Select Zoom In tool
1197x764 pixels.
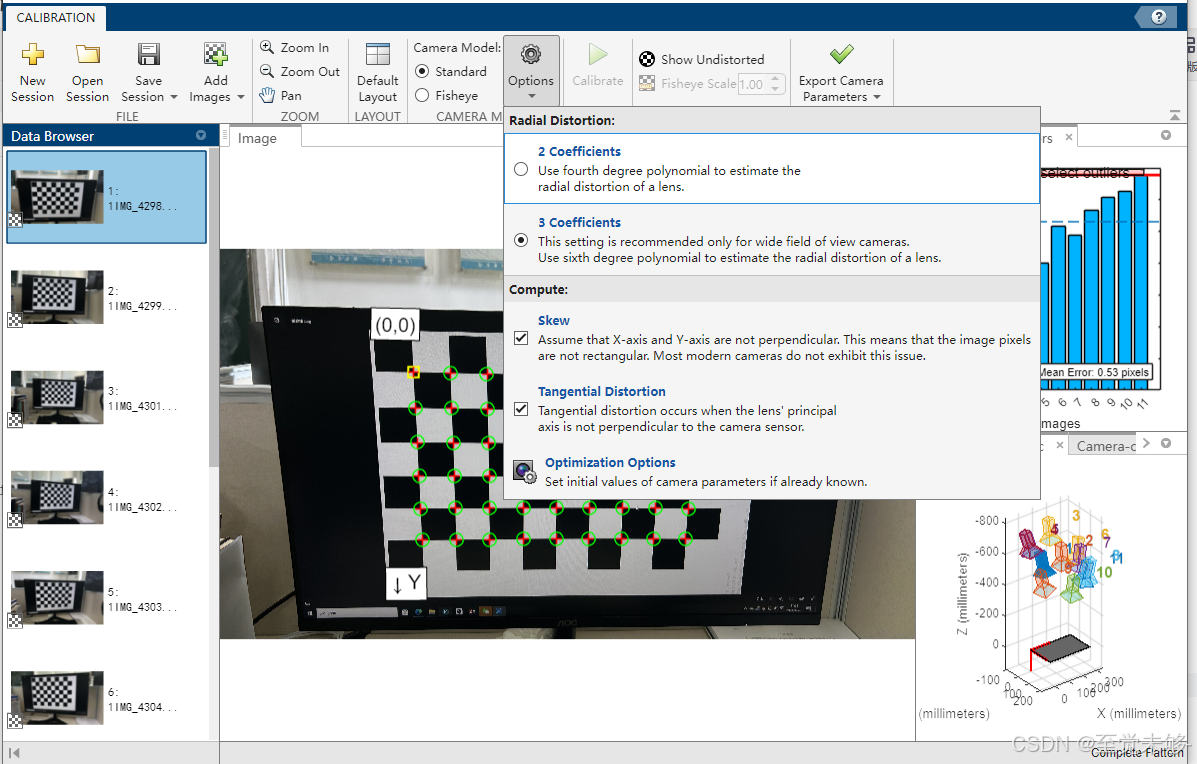point(295,47)
